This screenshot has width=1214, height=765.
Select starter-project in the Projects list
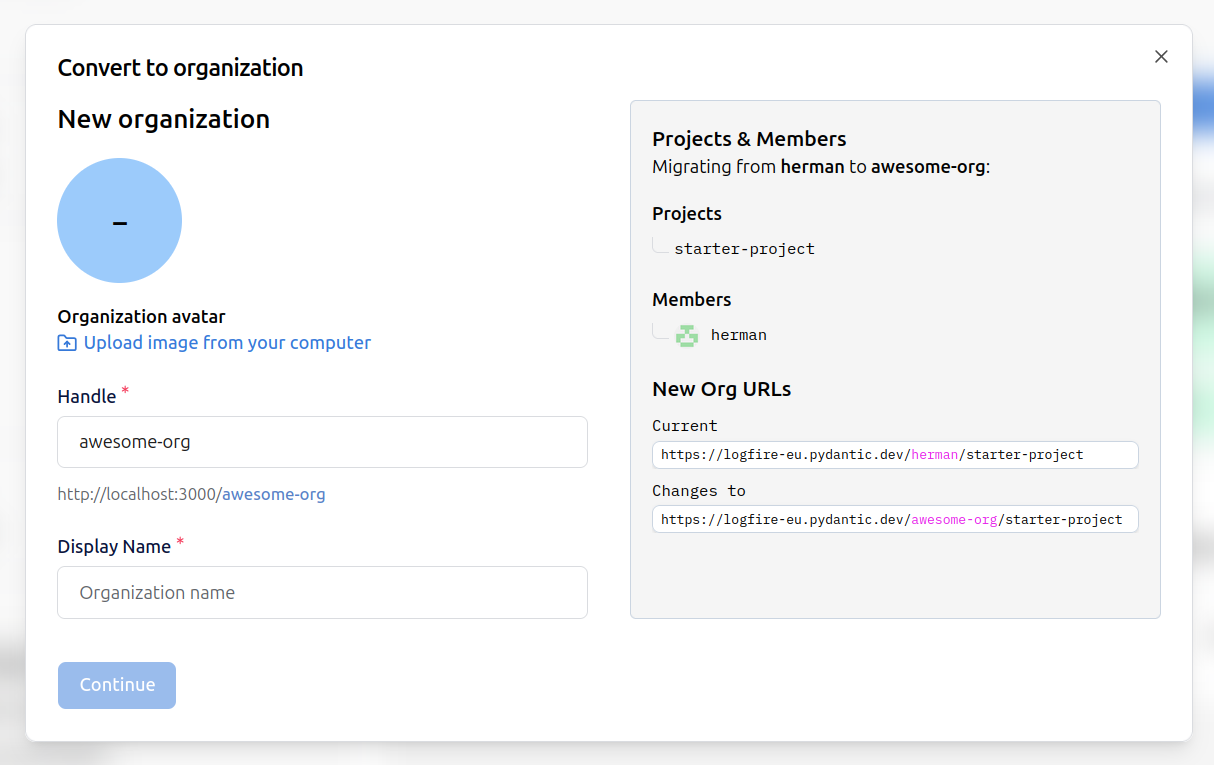click(x=745, y=248)
